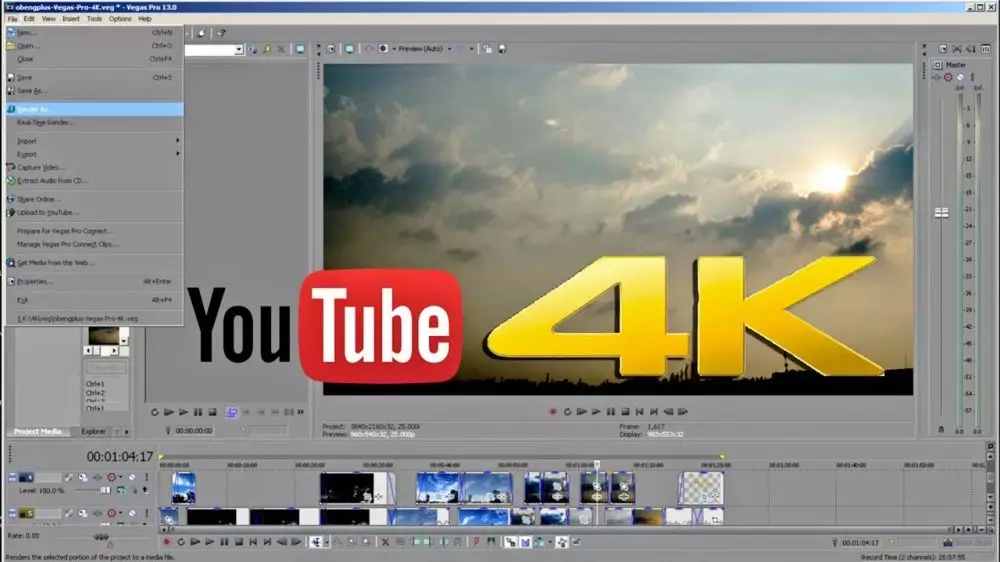Switch to Explorer tab
This screenshot has height=562, width=1000.
pos(93,432)
